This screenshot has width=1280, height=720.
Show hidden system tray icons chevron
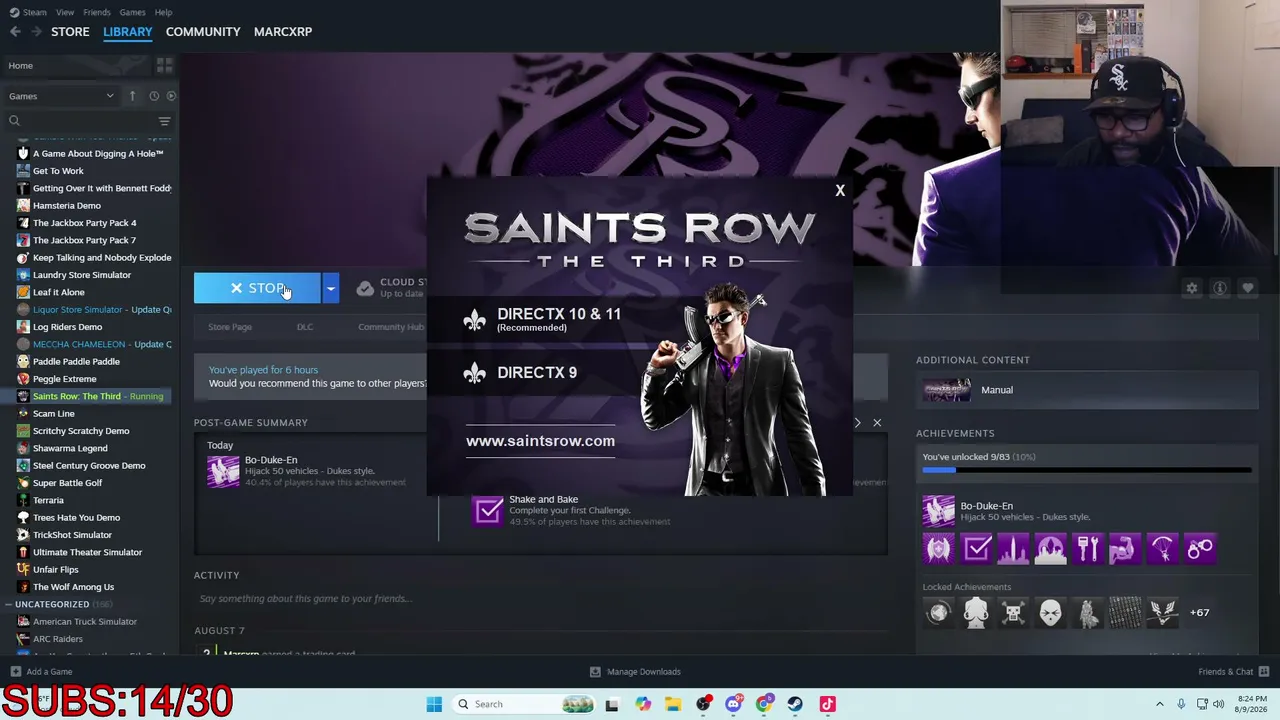1160,704
